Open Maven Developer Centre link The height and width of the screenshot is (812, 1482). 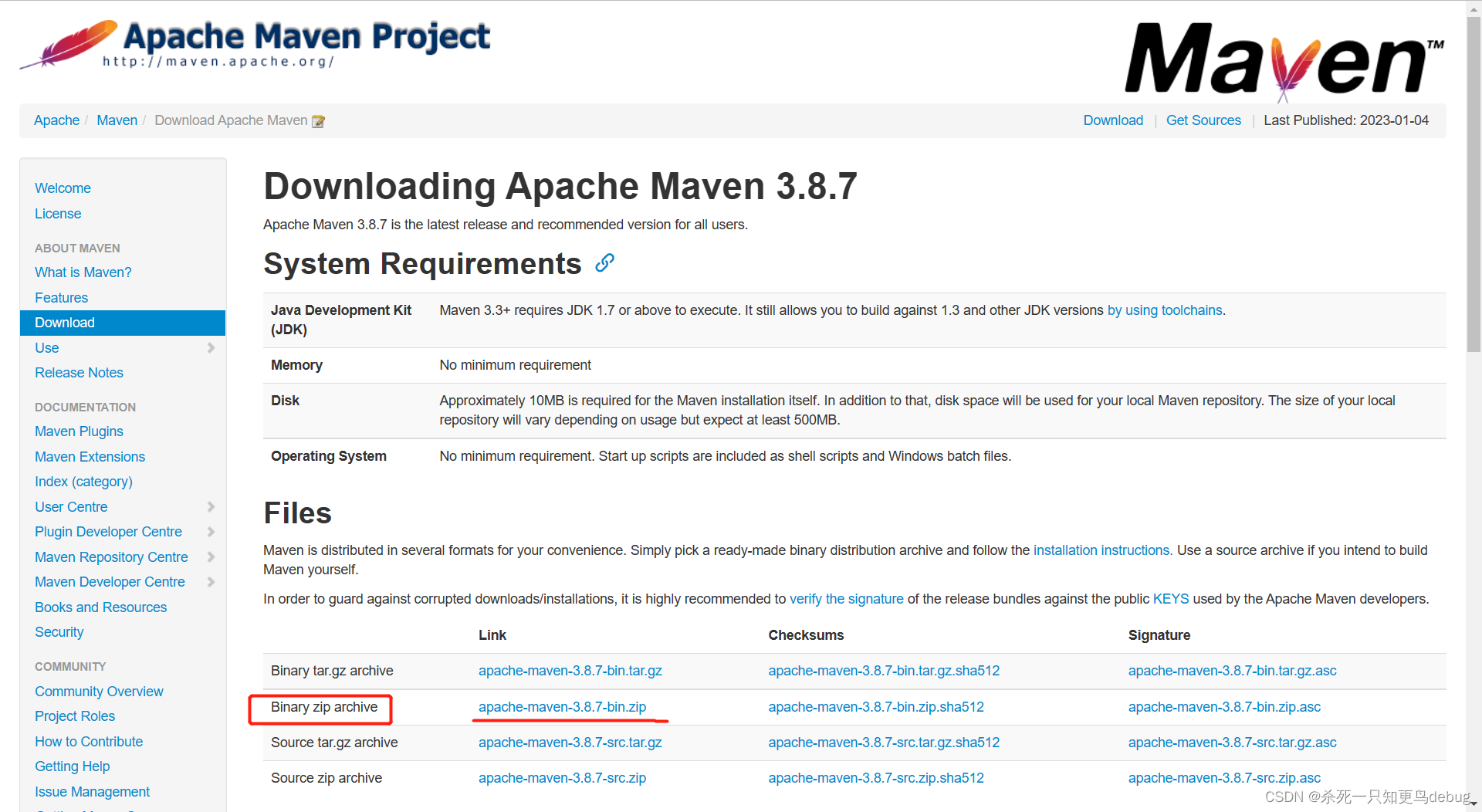(110, 582)
